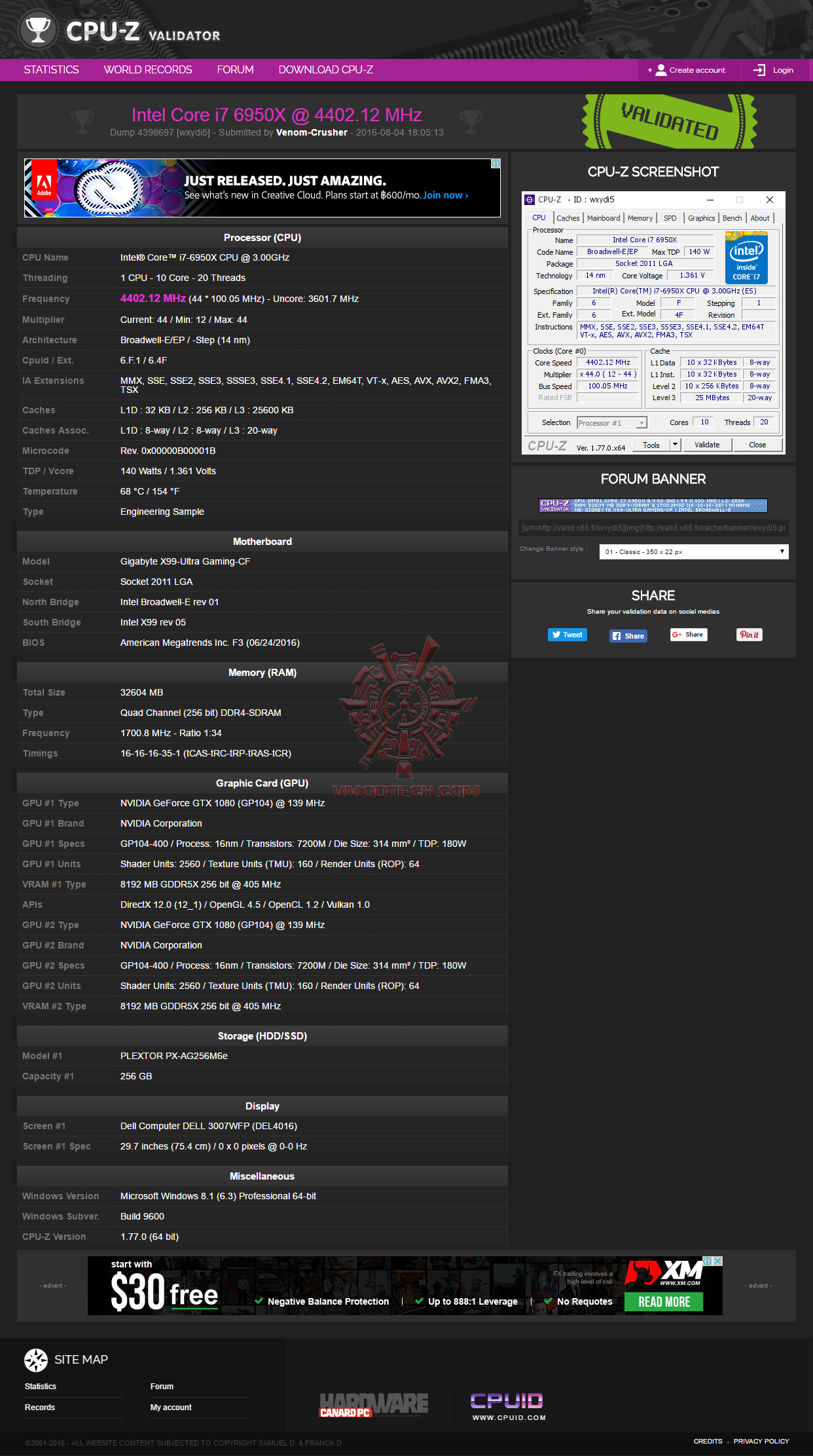Click the 4402.12 MHz frequency value

[x=153, y=299]
